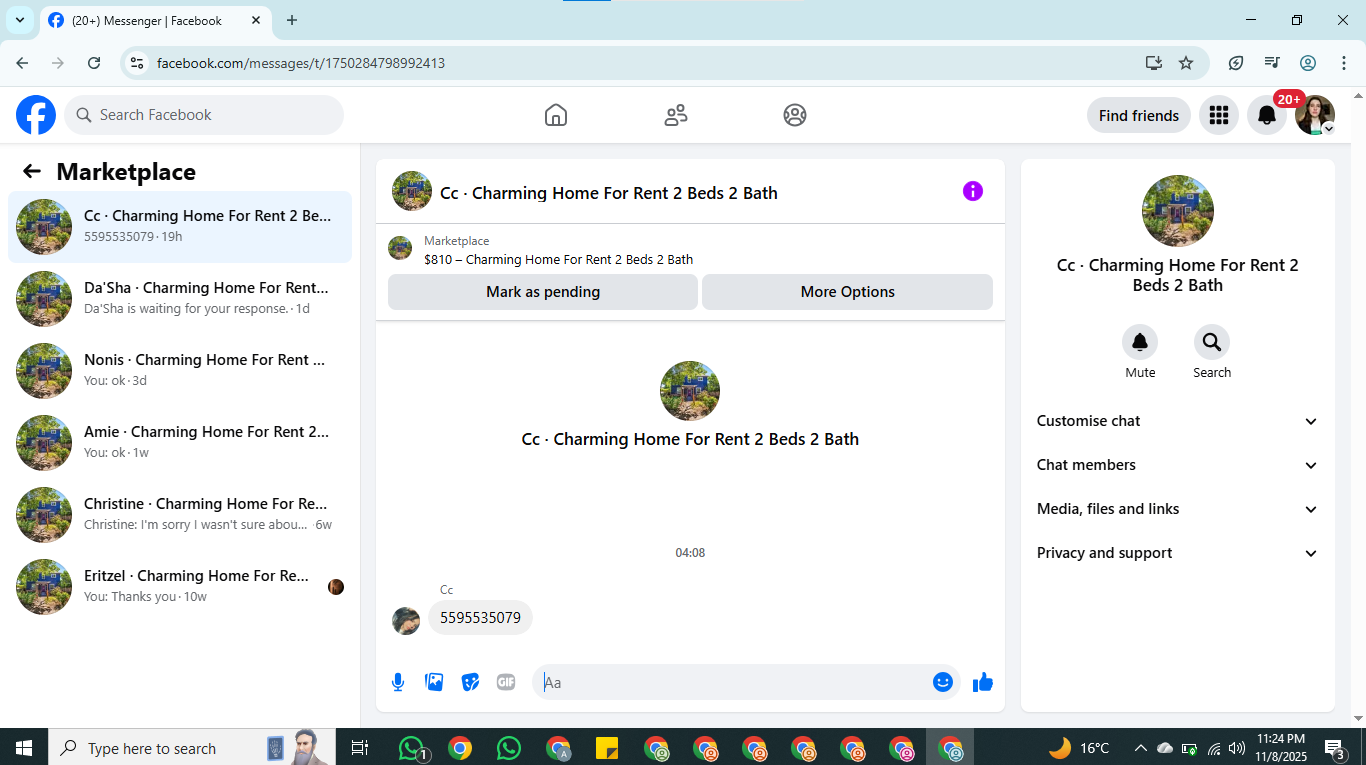Open Chrome profile icon in toolbar
Viewport: 1366px width, 765px height.
tap(1308, 63)
